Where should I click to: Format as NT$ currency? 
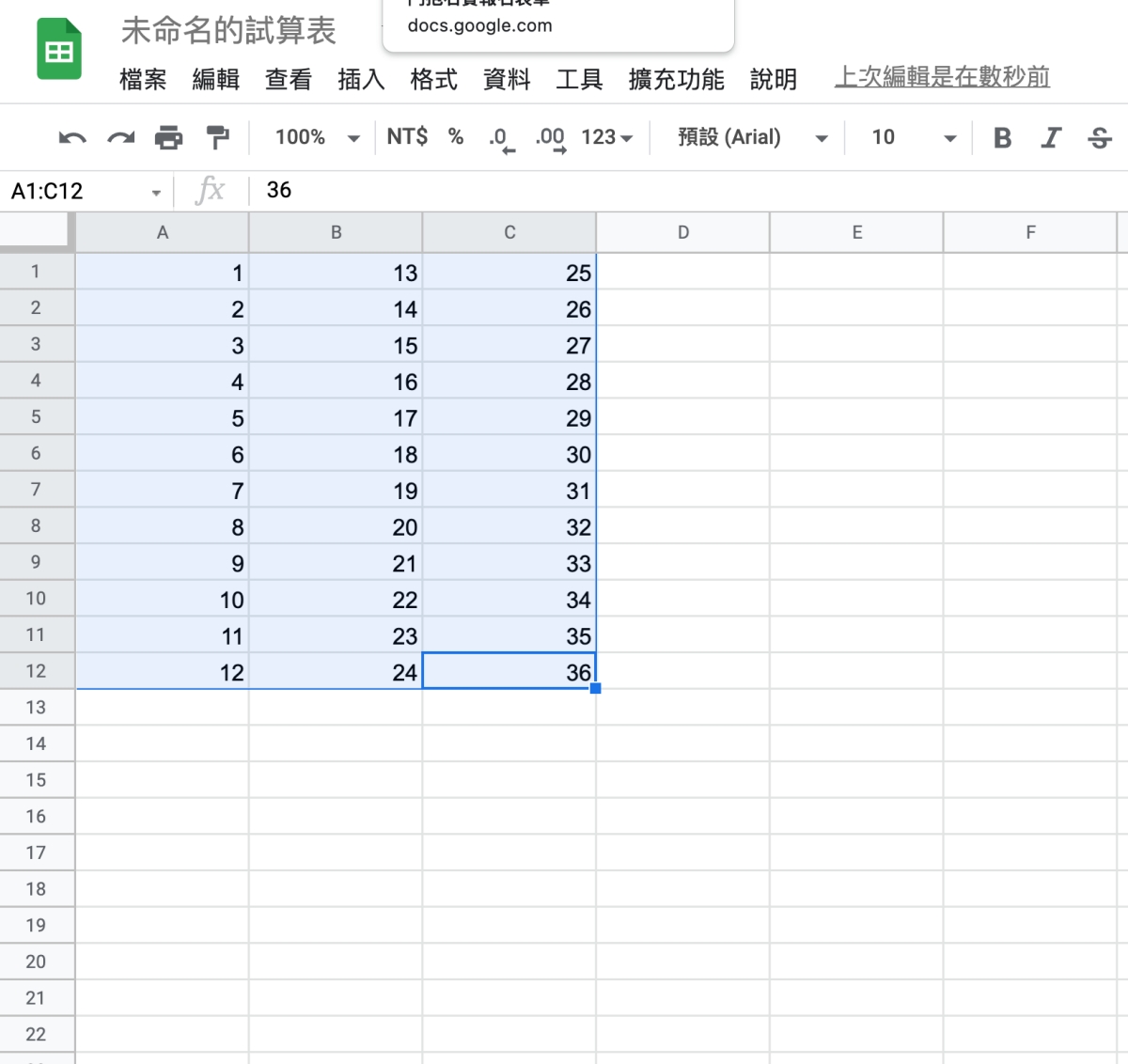(x=407, y=137)
